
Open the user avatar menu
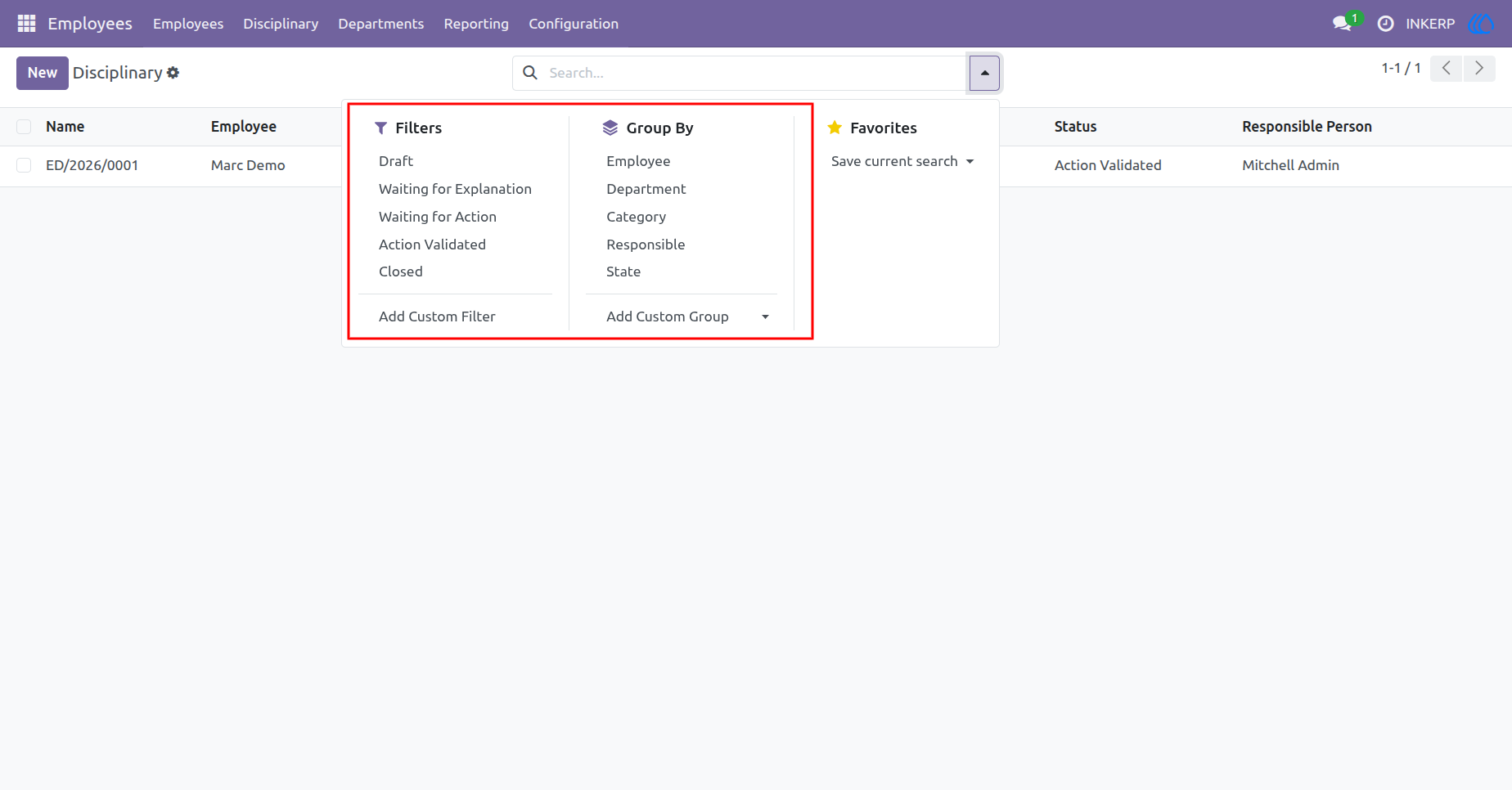1481,24
